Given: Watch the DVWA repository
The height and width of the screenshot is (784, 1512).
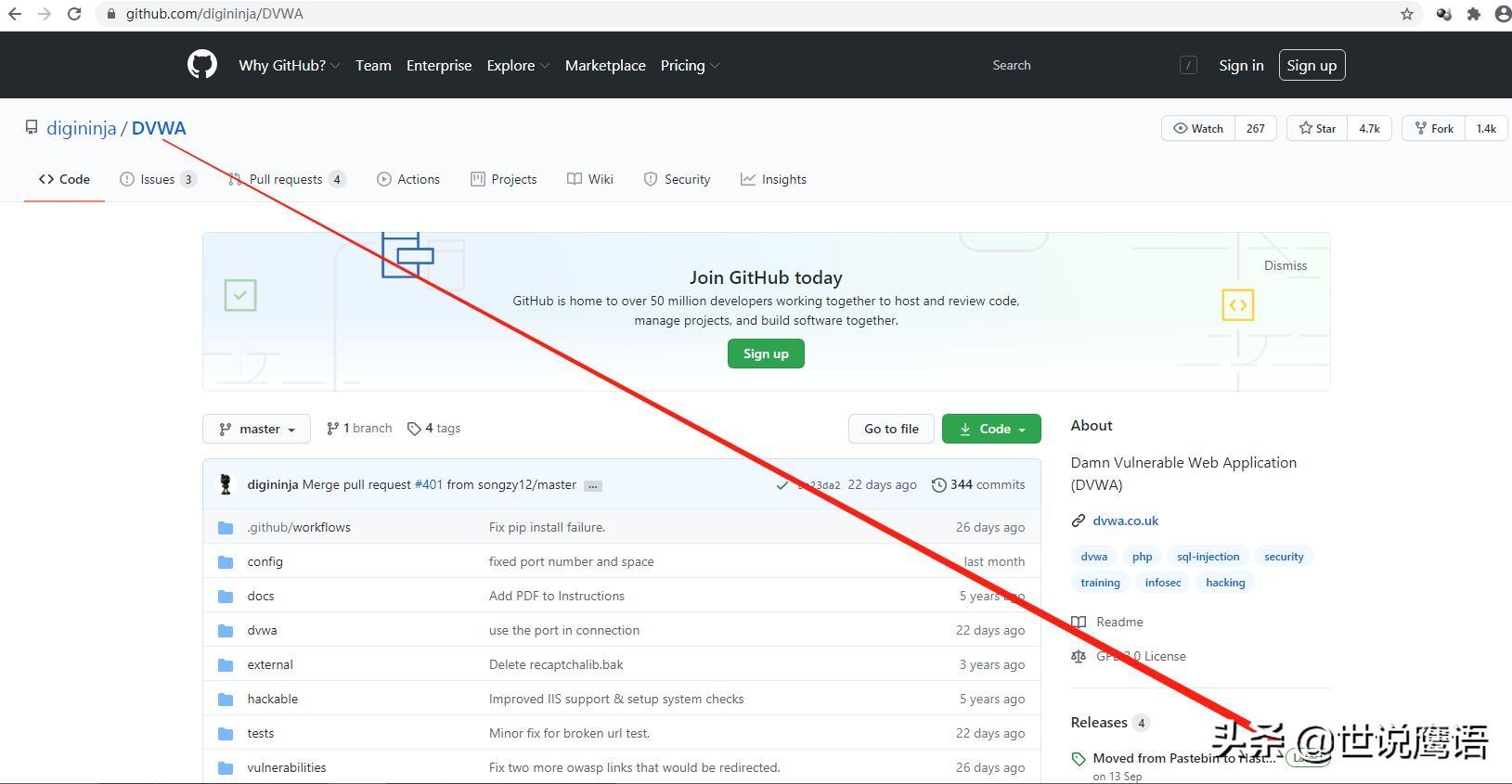Looking at the screenshot, I should click(1198, 128).
